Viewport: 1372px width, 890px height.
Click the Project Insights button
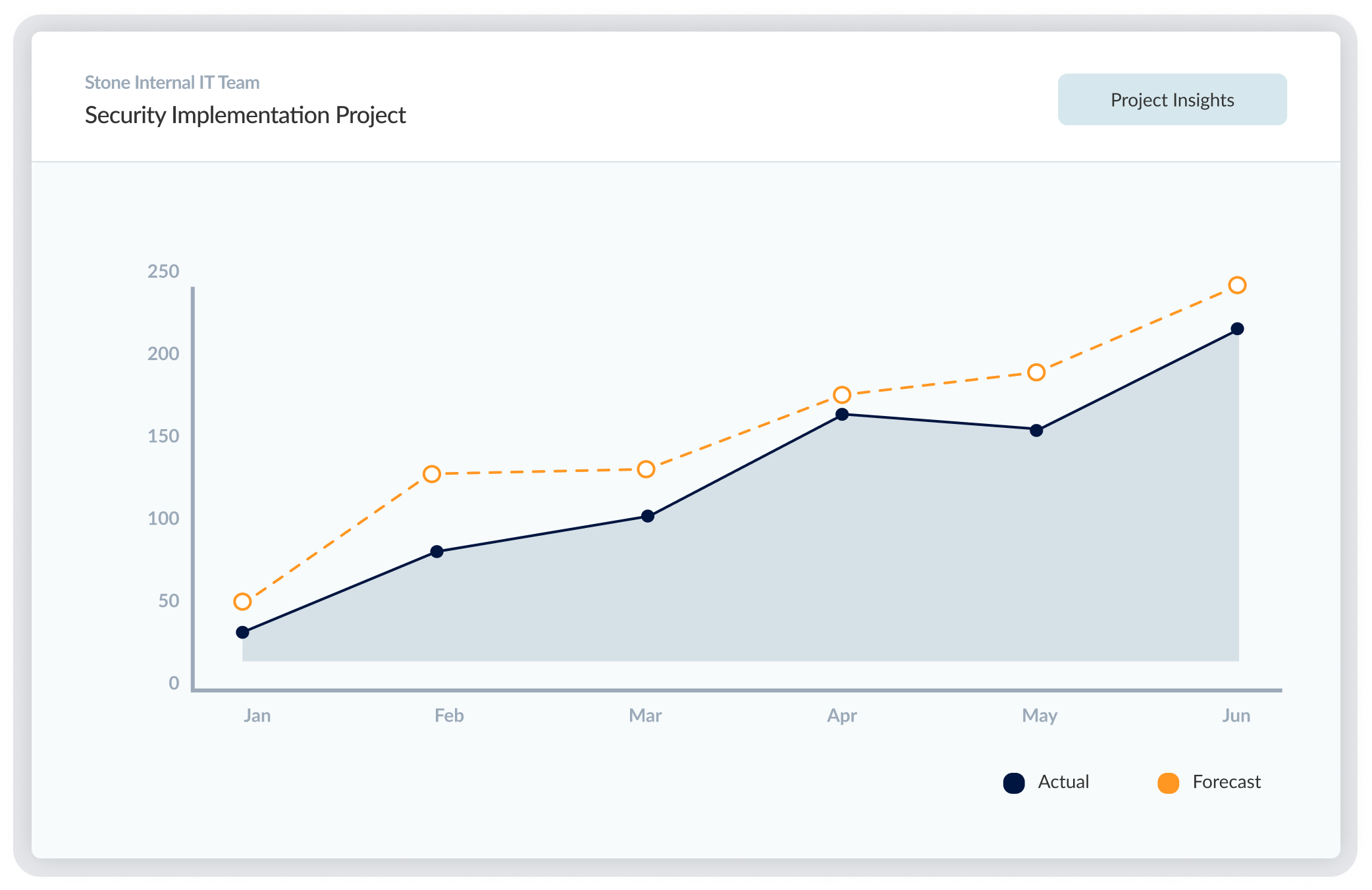1172,99
